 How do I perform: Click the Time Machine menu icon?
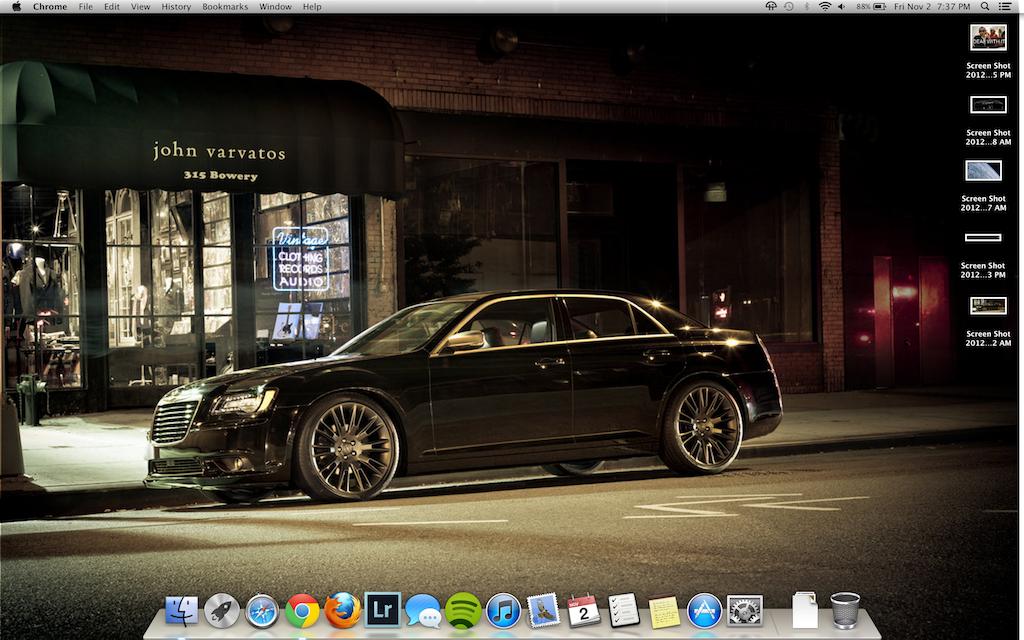click(789, 7)
